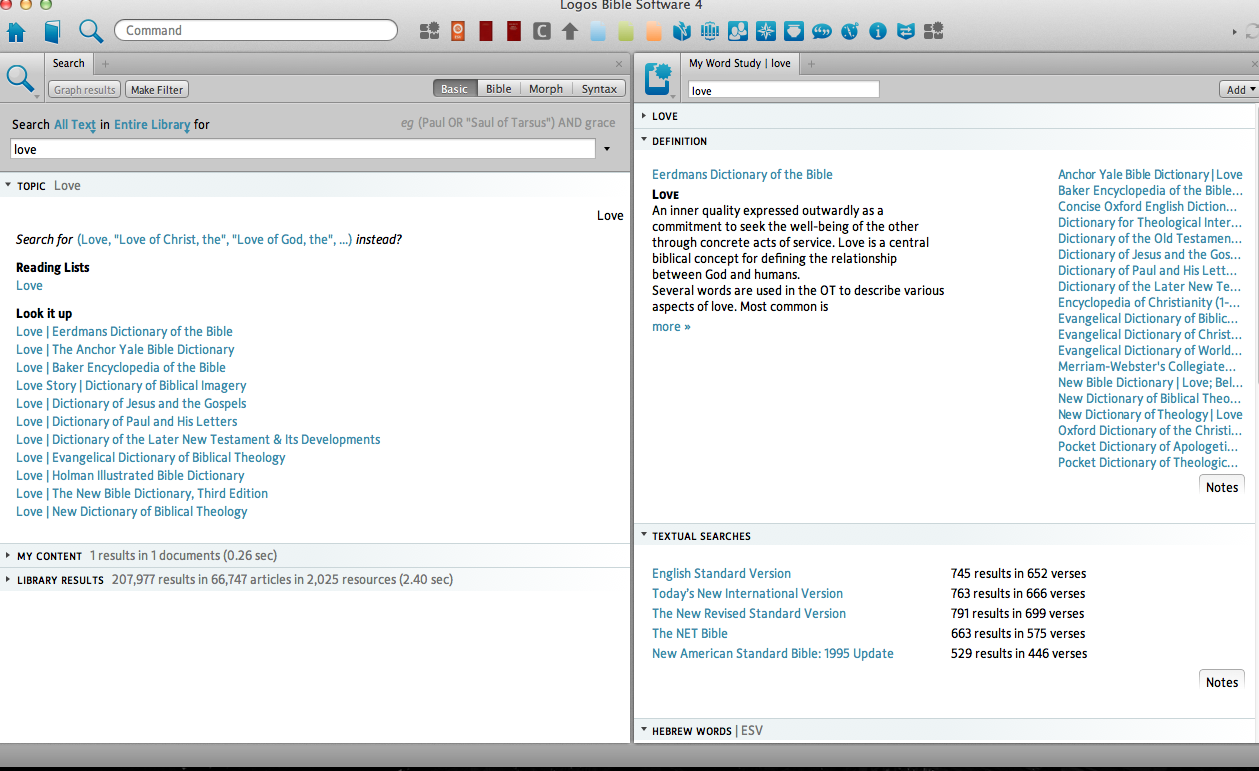The image size is (1259, 771).
Task: Click the gray C shortcut icon
Action: [541, 31]
